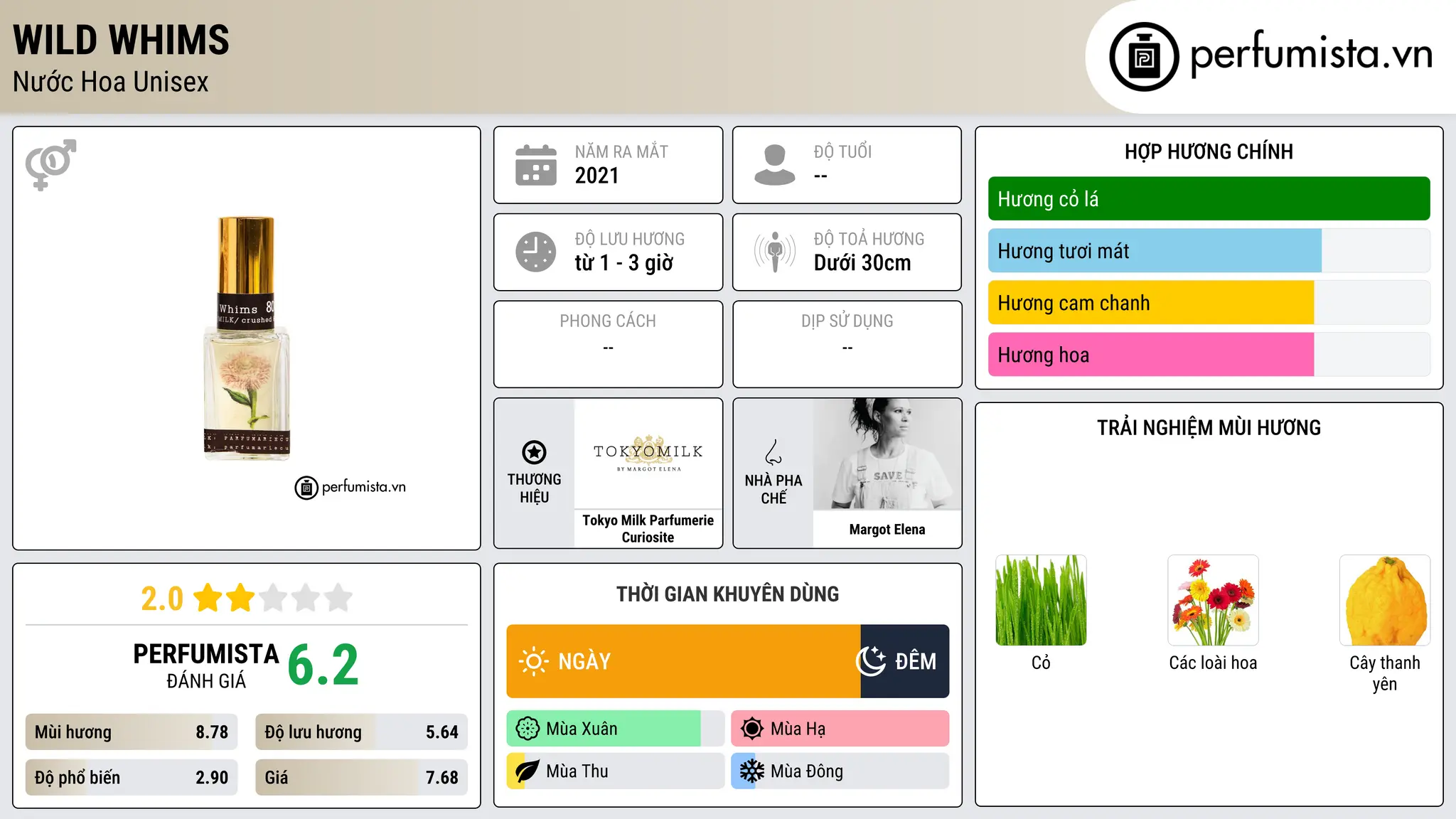This screenshot has height=819, width=1456.
Task: Click the calendar icon beside Năm ra mắt
Action: 536,165
